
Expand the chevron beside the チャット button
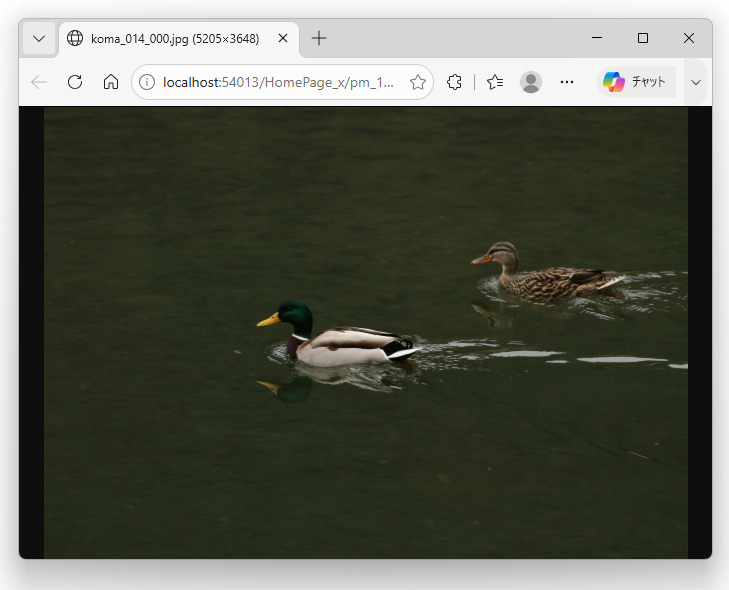696,82
